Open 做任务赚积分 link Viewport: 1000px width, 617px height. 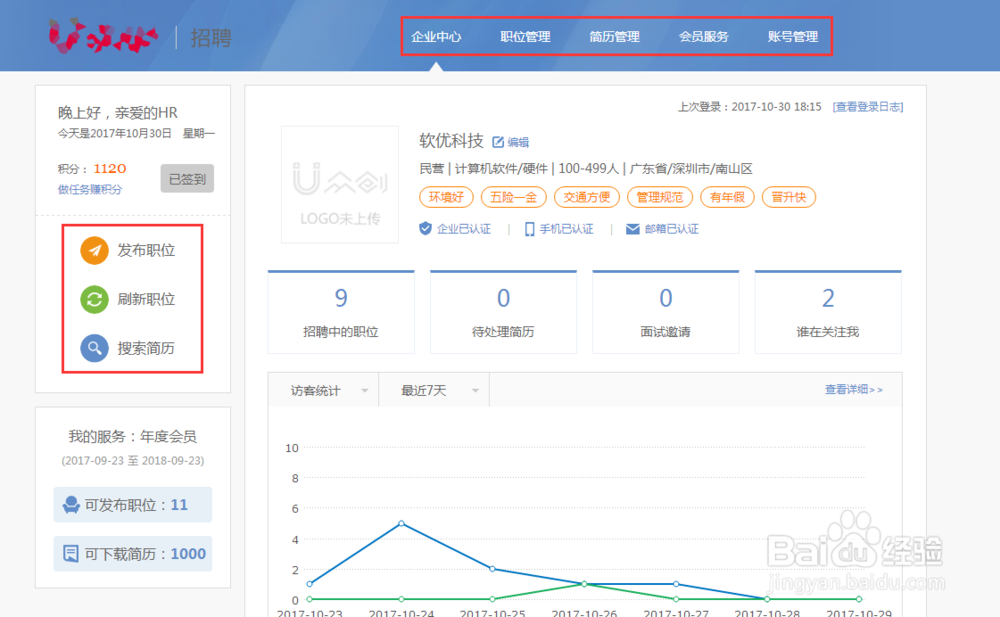pos(90,190)
